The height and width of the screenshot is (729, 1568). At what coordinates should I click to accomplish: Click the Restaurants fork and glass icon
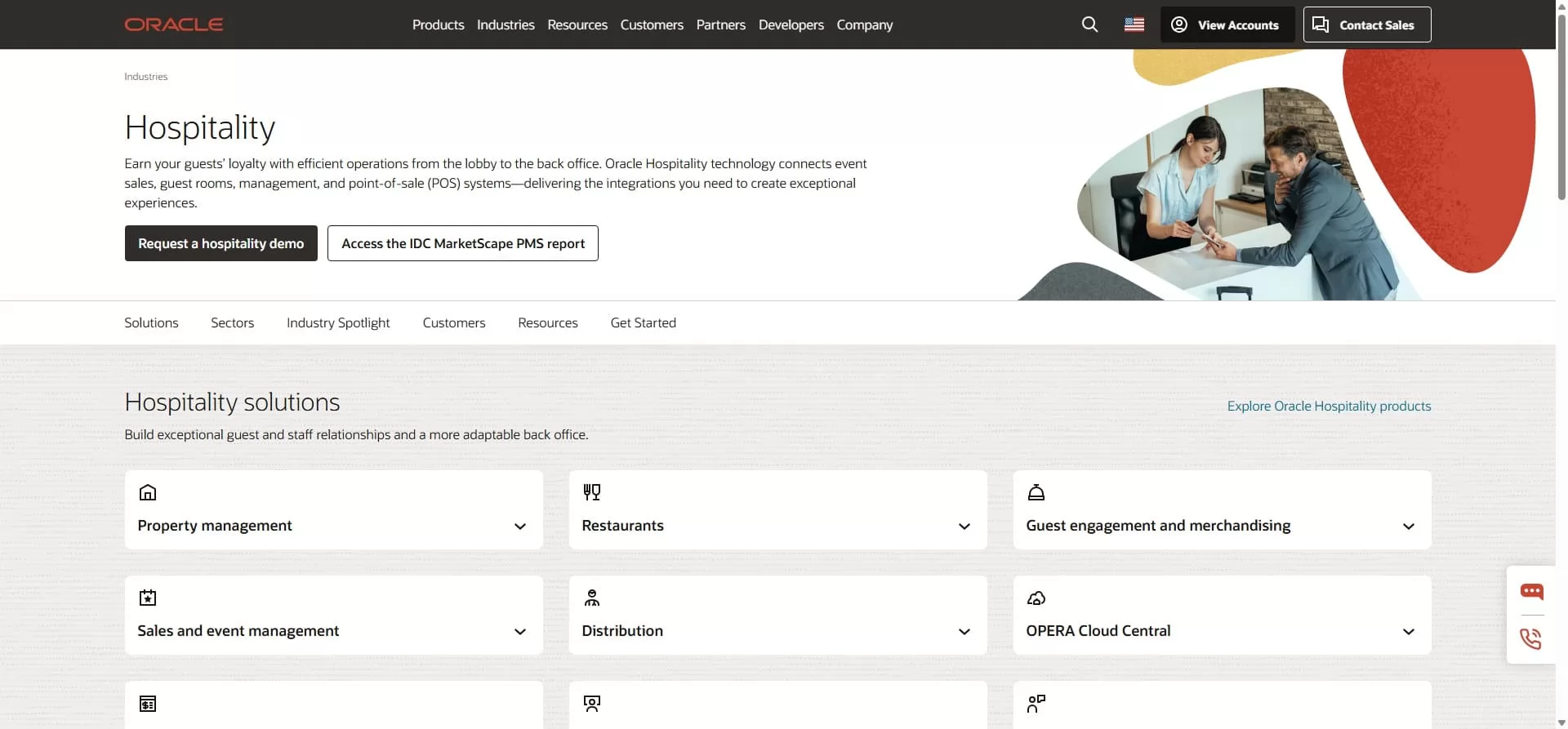592,492
